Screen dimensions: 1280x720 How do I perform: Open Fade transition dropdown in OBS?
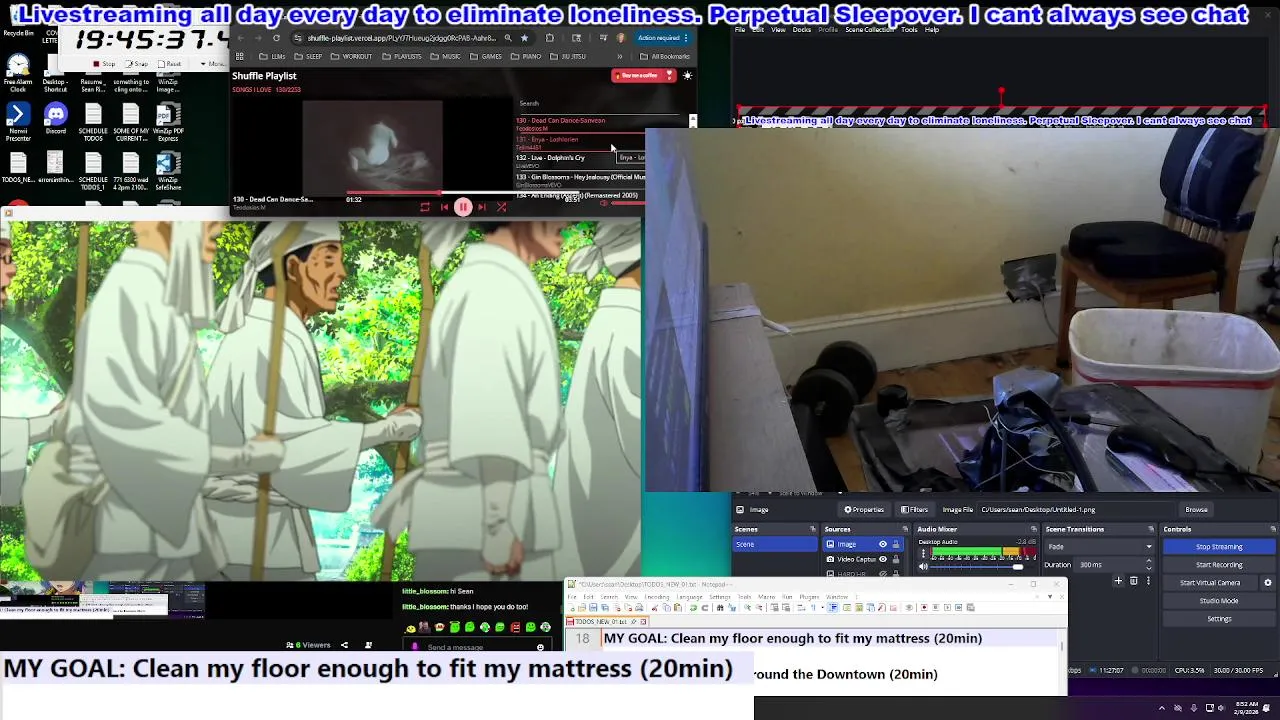(1099, 547)
